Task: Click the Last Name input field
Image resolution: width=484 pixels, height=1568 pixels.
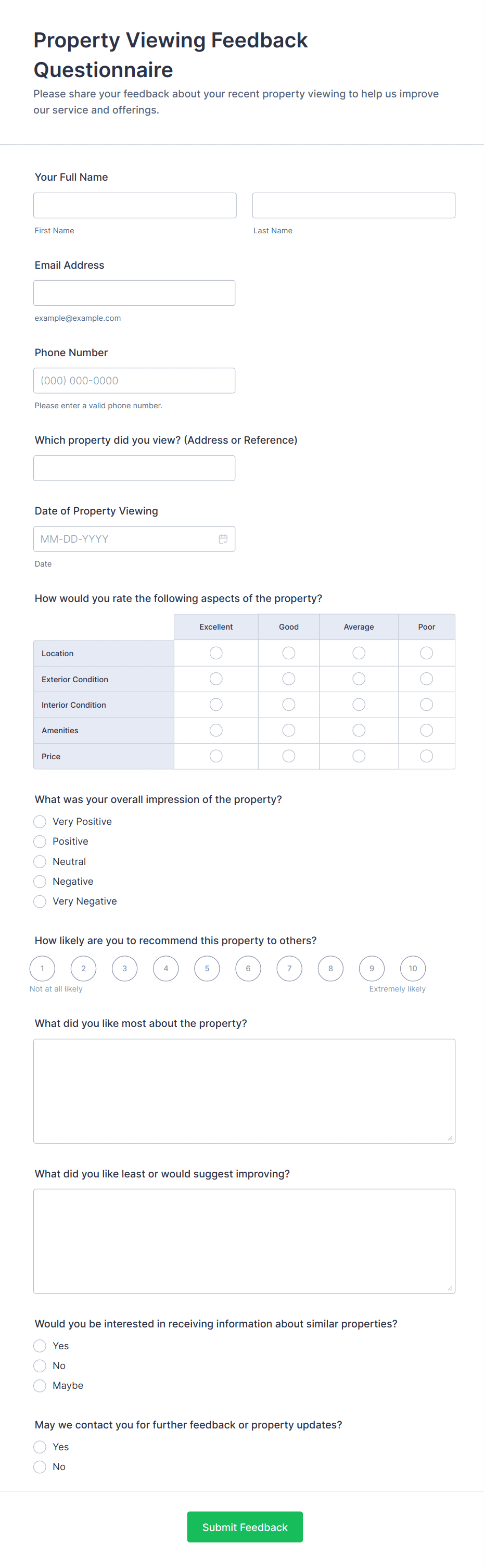Action: coord(353,206)
